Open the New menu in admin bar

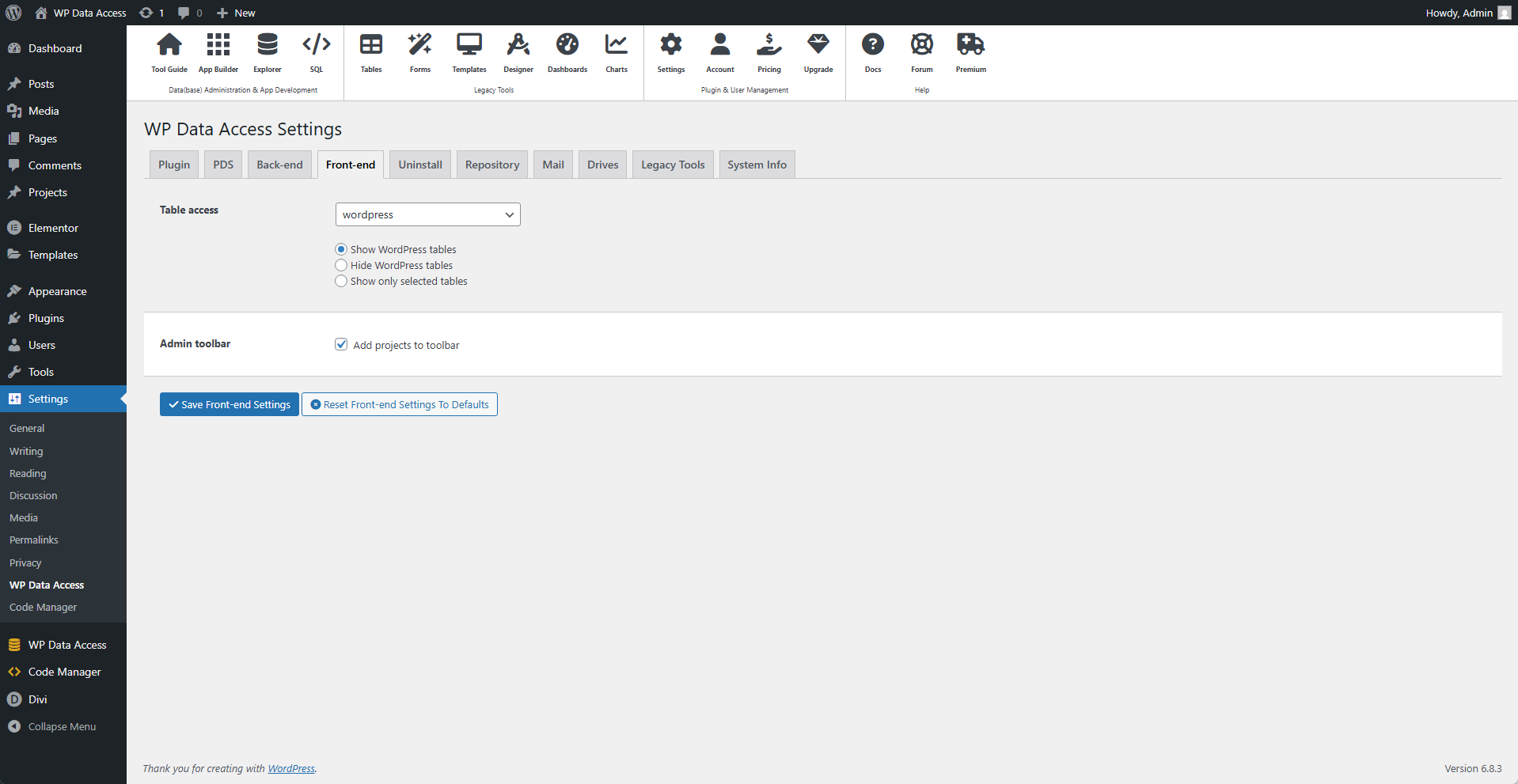coord(235,13)
